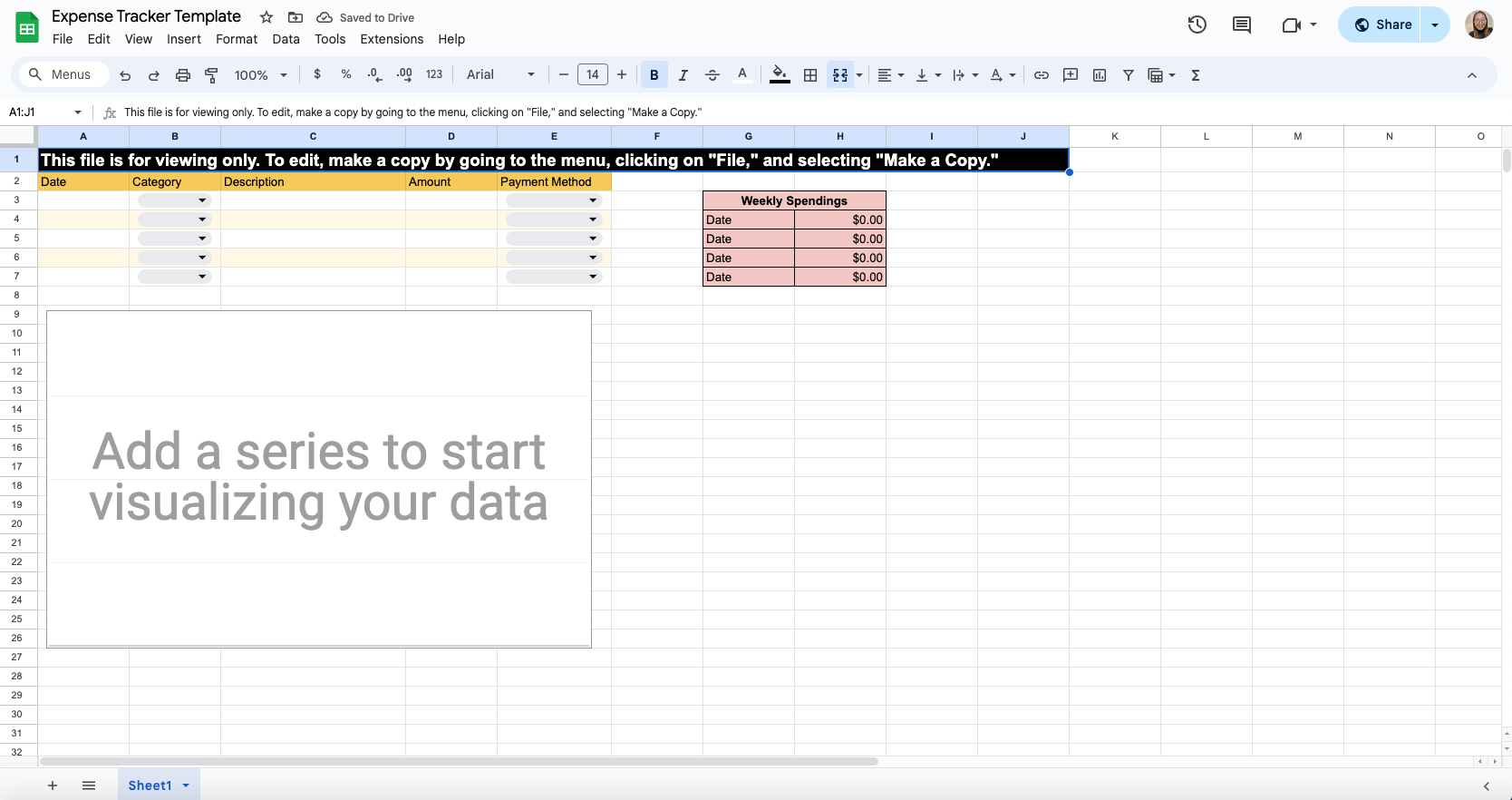Toggle bold formatting
The image size is (1512, 800).
pos(654,75)
